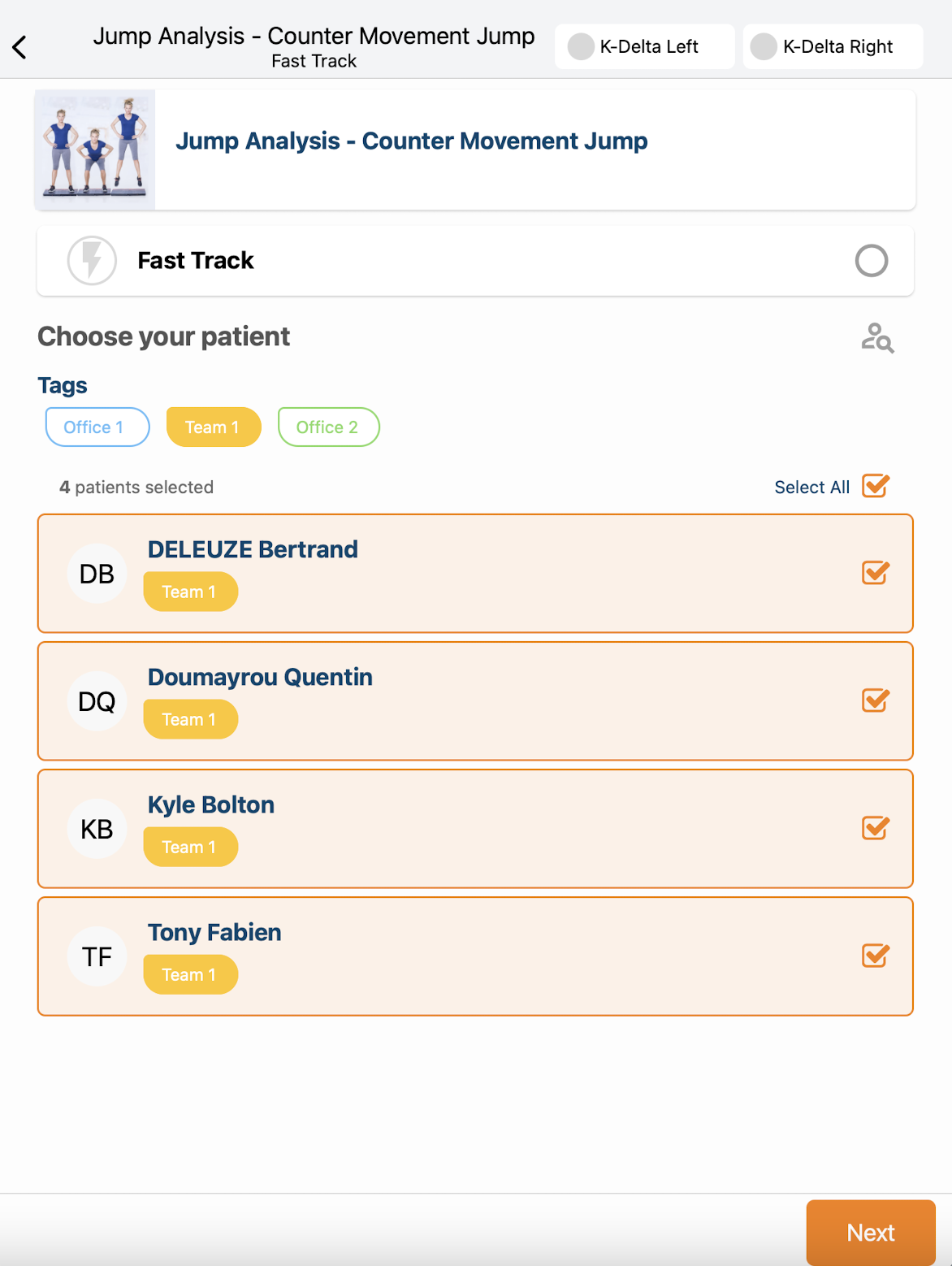Click the Next button

point(871,1233)
